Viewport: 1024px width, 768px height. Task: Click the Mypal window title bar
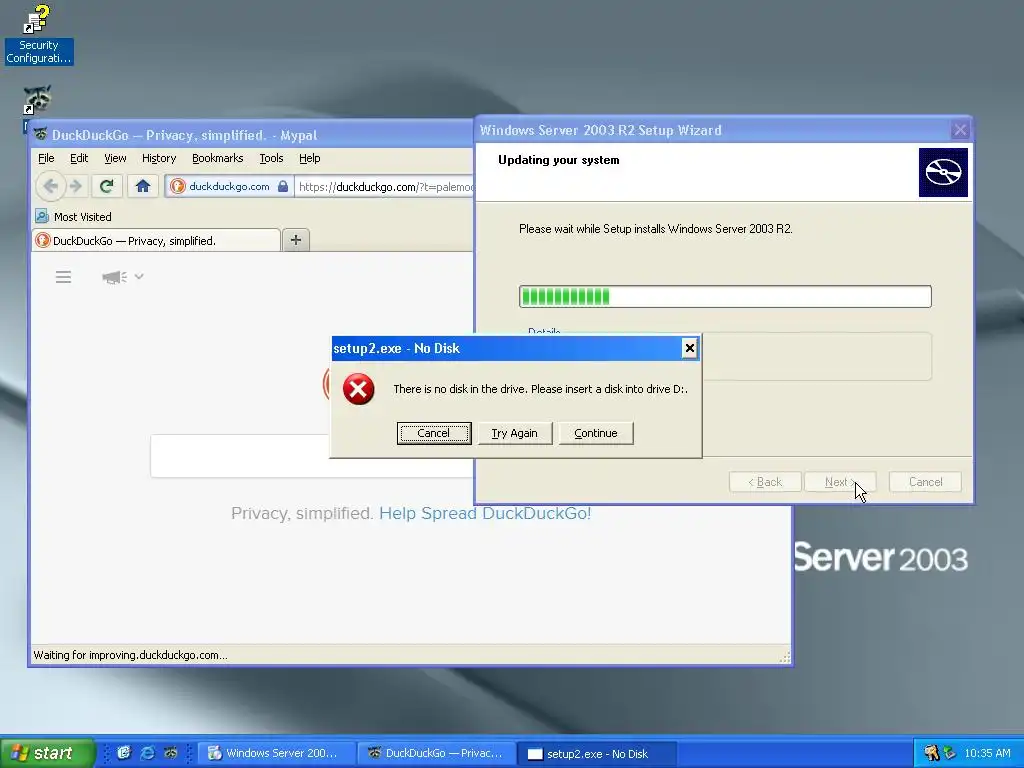(251, 135)
